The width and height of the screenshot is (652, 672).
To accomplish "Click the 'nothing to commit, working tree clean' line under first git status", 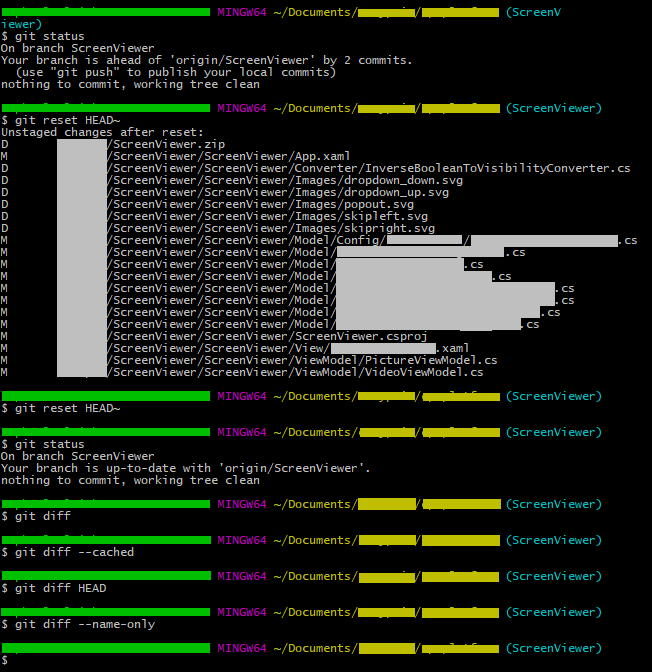I will click(x=130, y=84).
